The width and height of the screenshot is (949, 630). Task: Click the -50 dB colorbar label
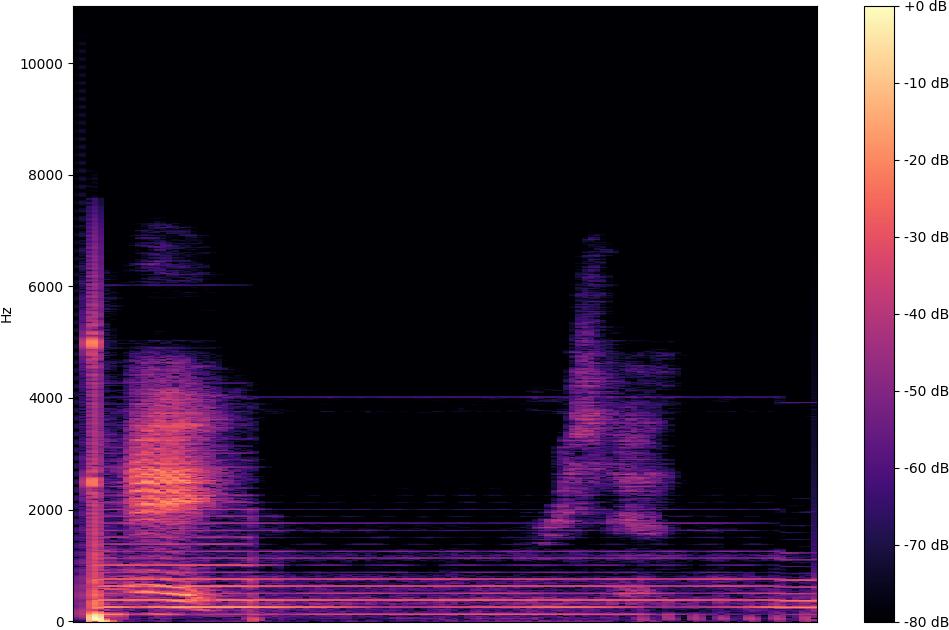click(926, 392)
